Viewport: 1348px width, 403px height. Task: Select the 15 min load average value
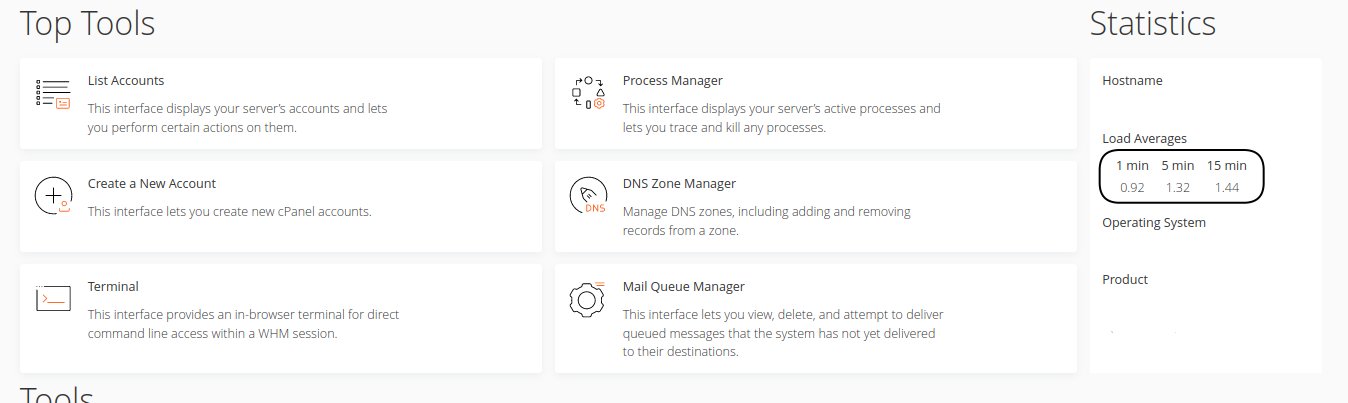(1227, 187)
